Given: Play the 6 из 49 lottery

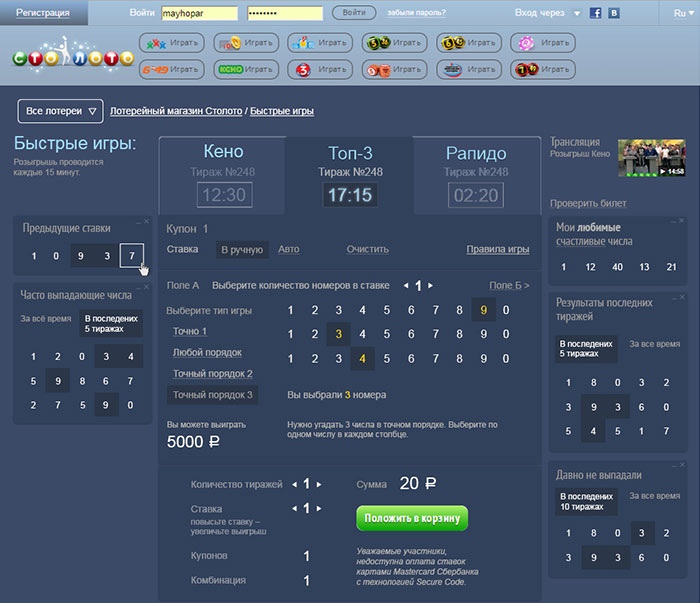Looking at the screenshot, I should [x=171, y=70].
